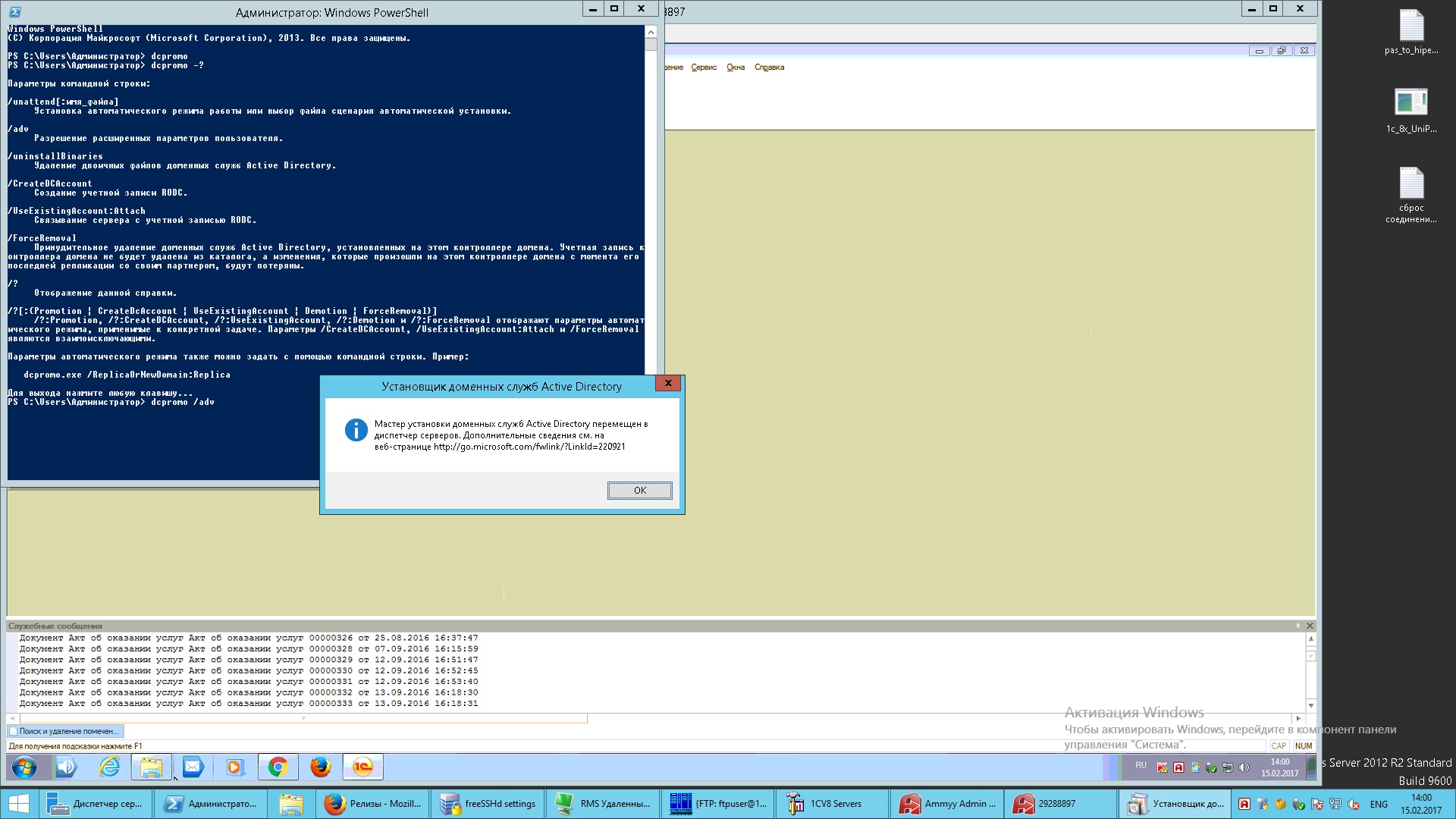Select message row Акт 00000326 от 25.08.2016
Screen dimensions: 1456x819
click(249, 638)
